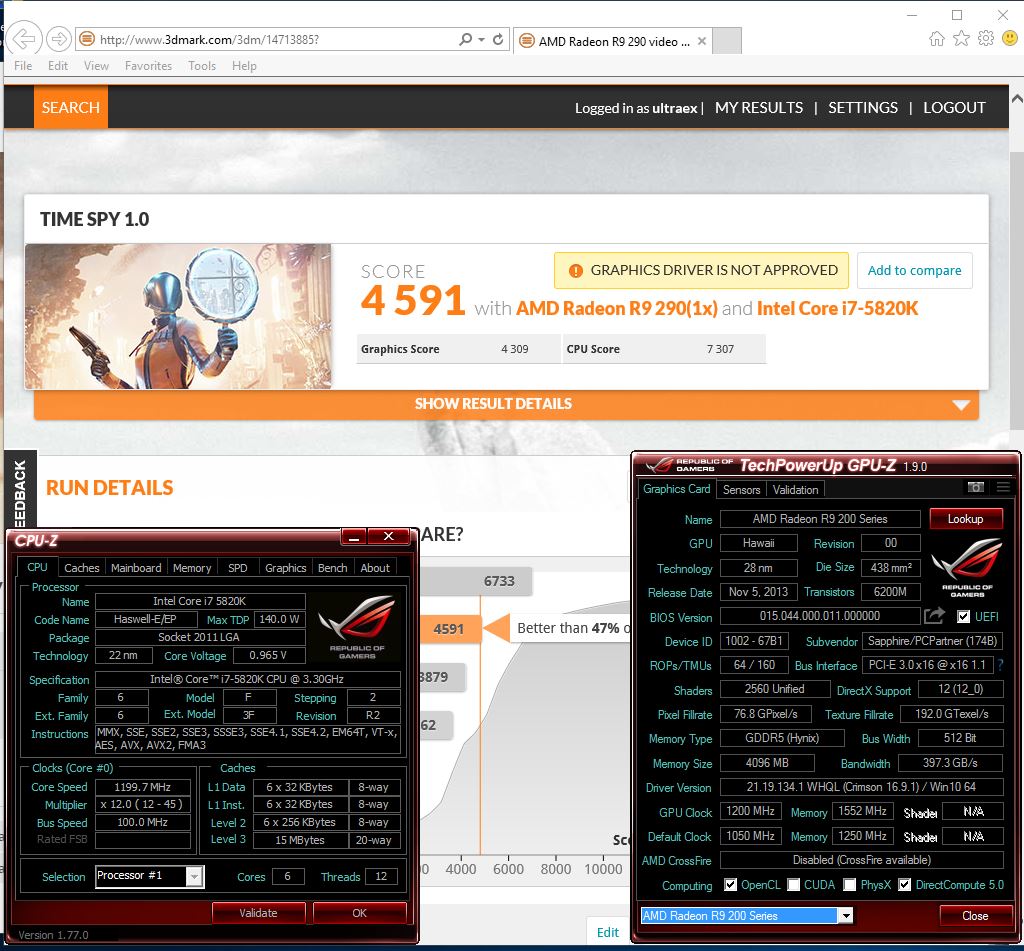Open MY RESULTS link in 3DMark header
Screen dimensions: 1024x951
click(x=759, y=108)
